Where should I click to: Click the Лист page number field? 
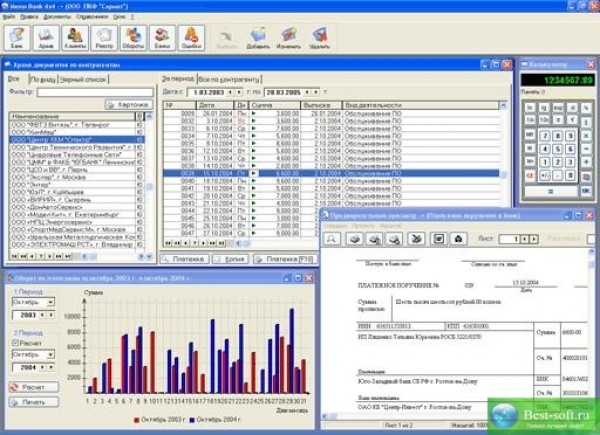click(x=509, y=239)
